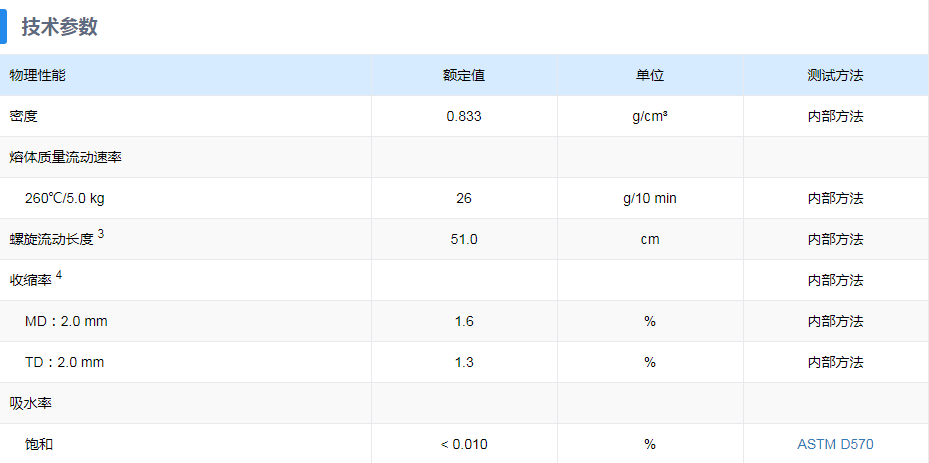Viewport: 929px width, 463px height.
Task: Select the MD：2.0 mm shrinkage row
Action: click(x=464, y=321)
